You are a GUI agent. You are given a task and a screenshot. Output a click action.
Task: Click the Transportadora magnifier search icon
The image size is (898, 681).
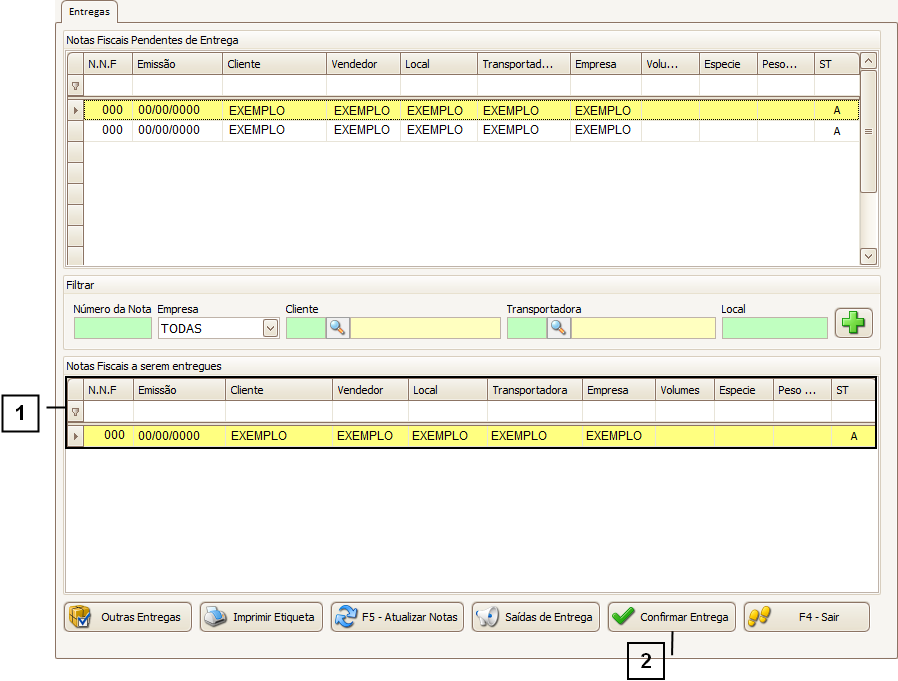click(558, 328)
